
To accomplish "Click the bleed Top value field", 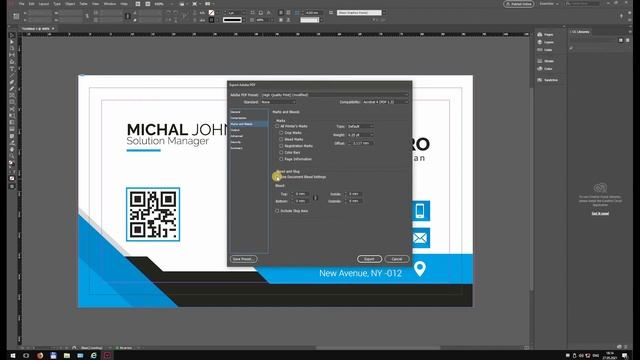I will [302, 194].
